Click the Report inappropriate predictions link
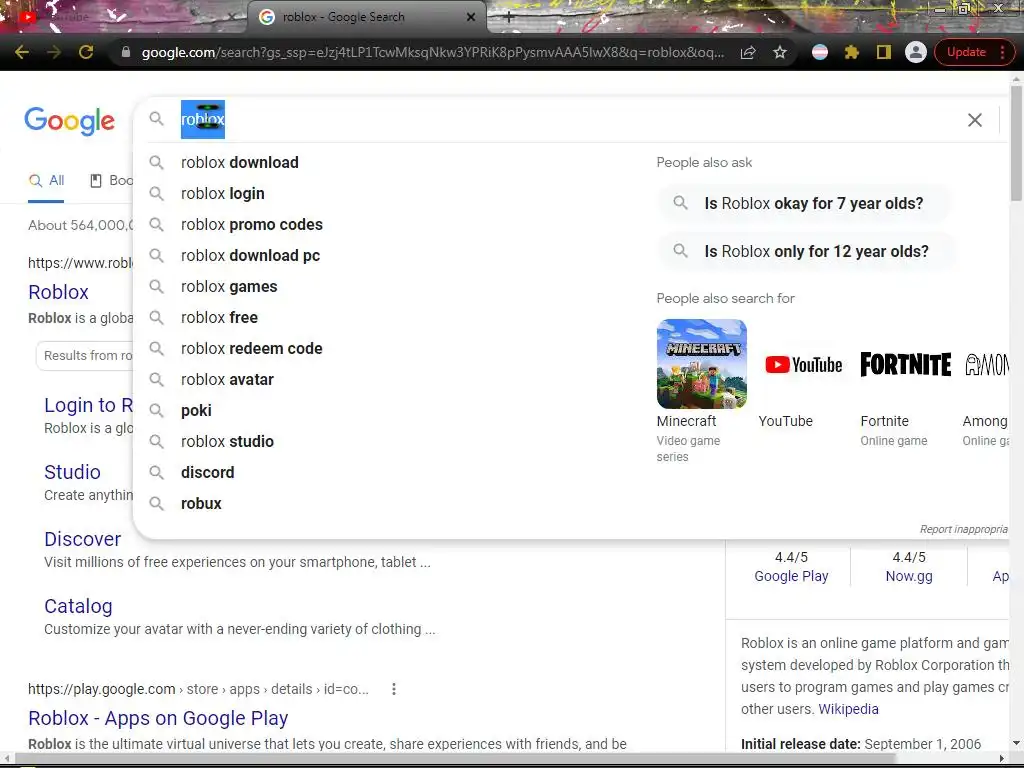 (963, 529)
